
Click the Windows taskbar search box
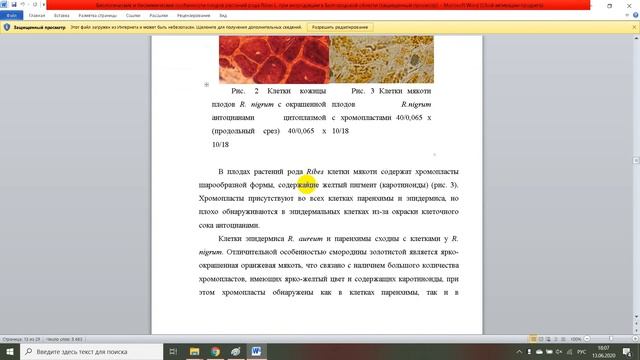tap(91, 351)
